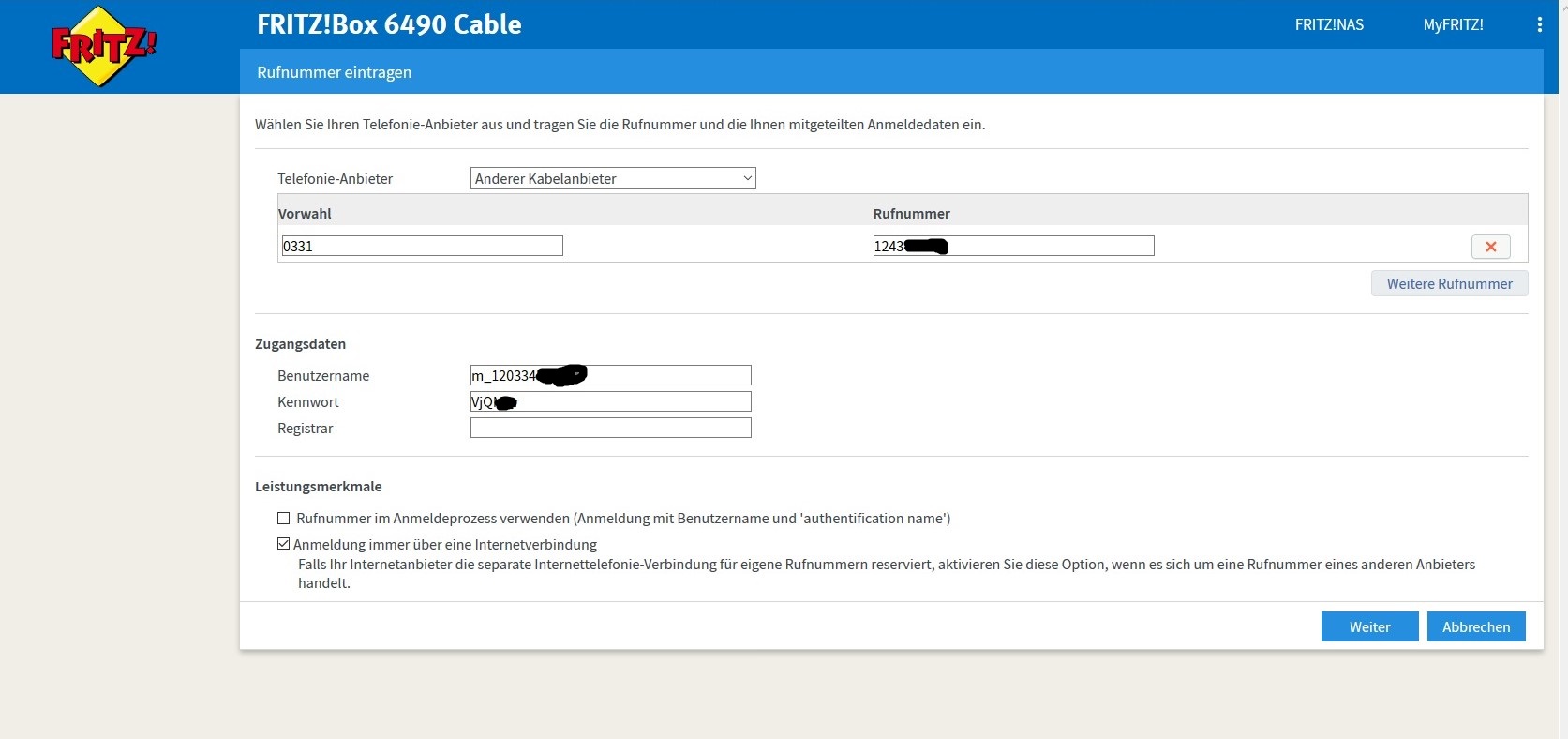Open the three-dot options menu
1568x739 pixels.
pos(1539,25)
